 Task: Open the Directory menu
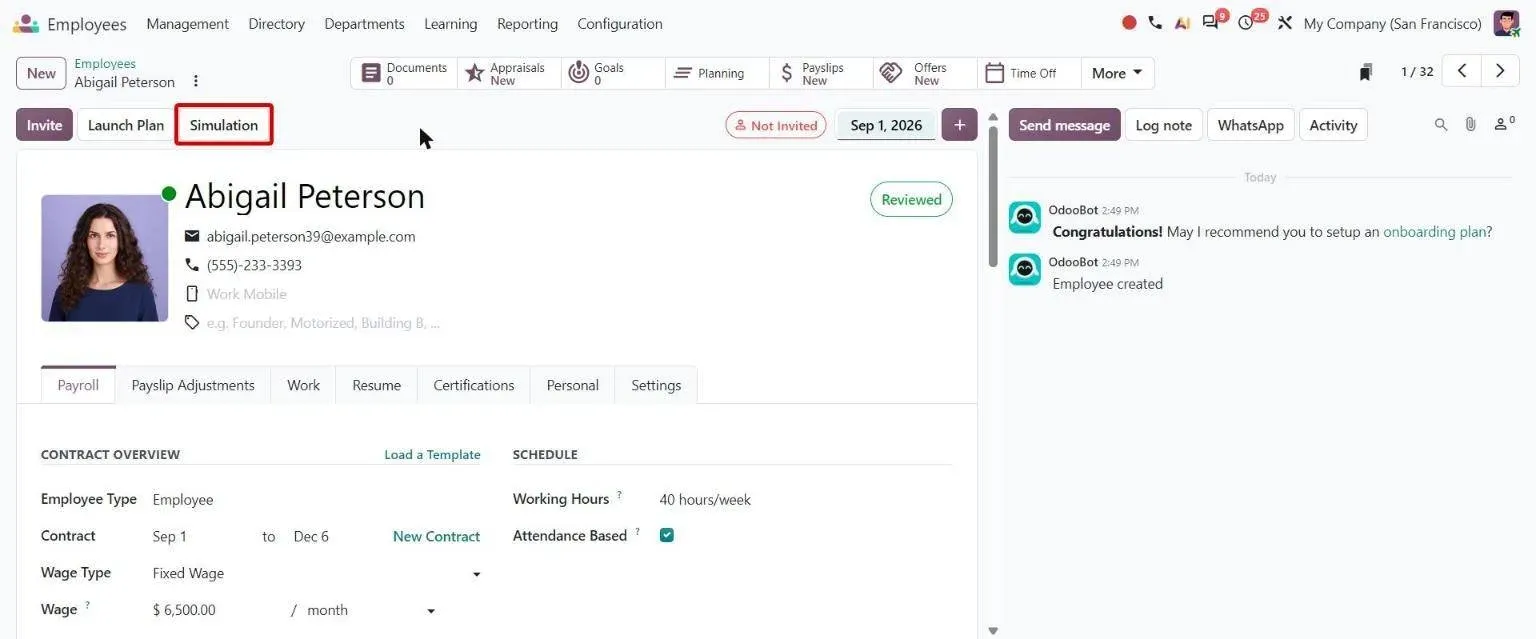point(276,23)
